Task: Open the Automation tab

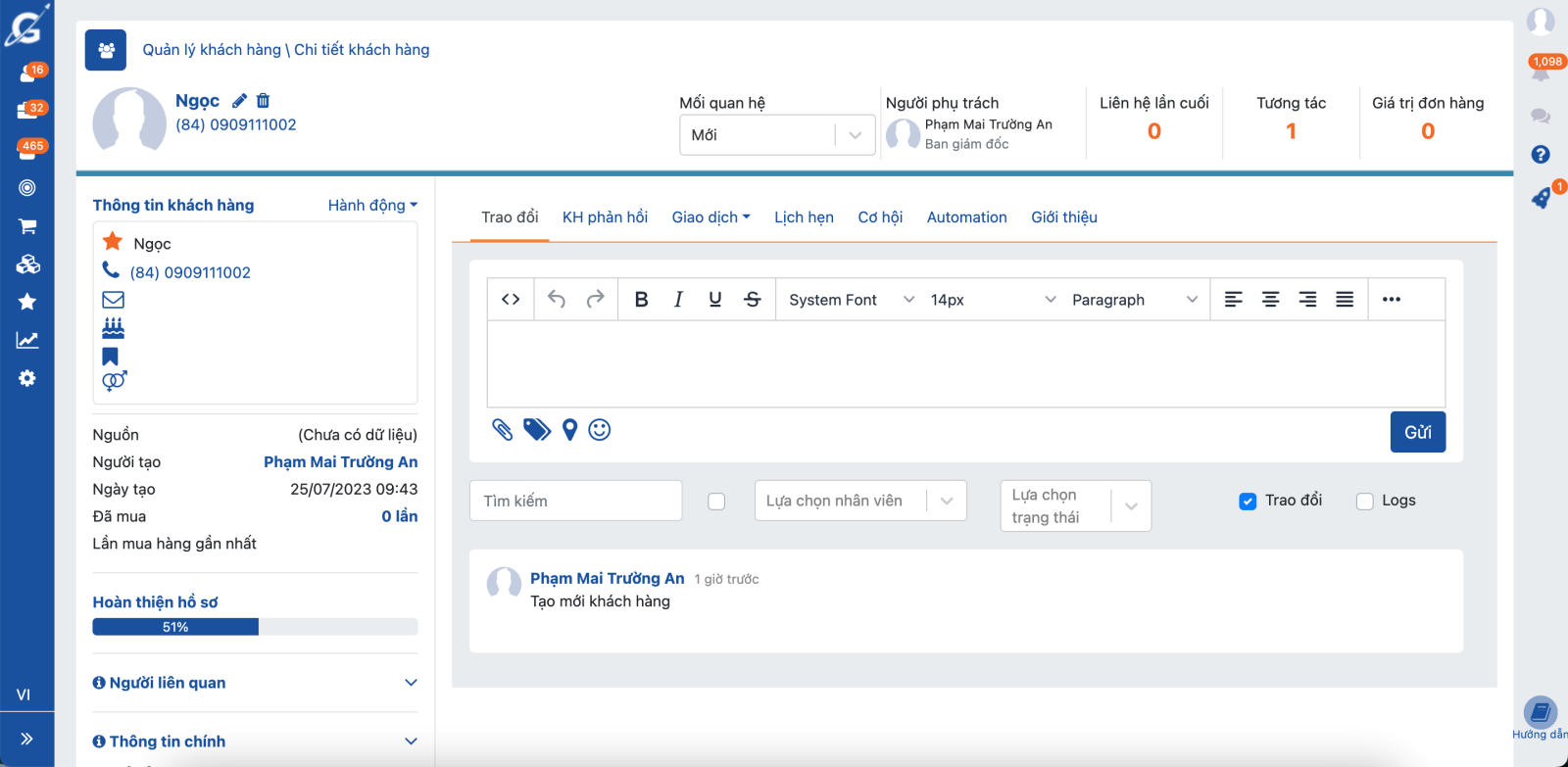Action: pos(966,217)
